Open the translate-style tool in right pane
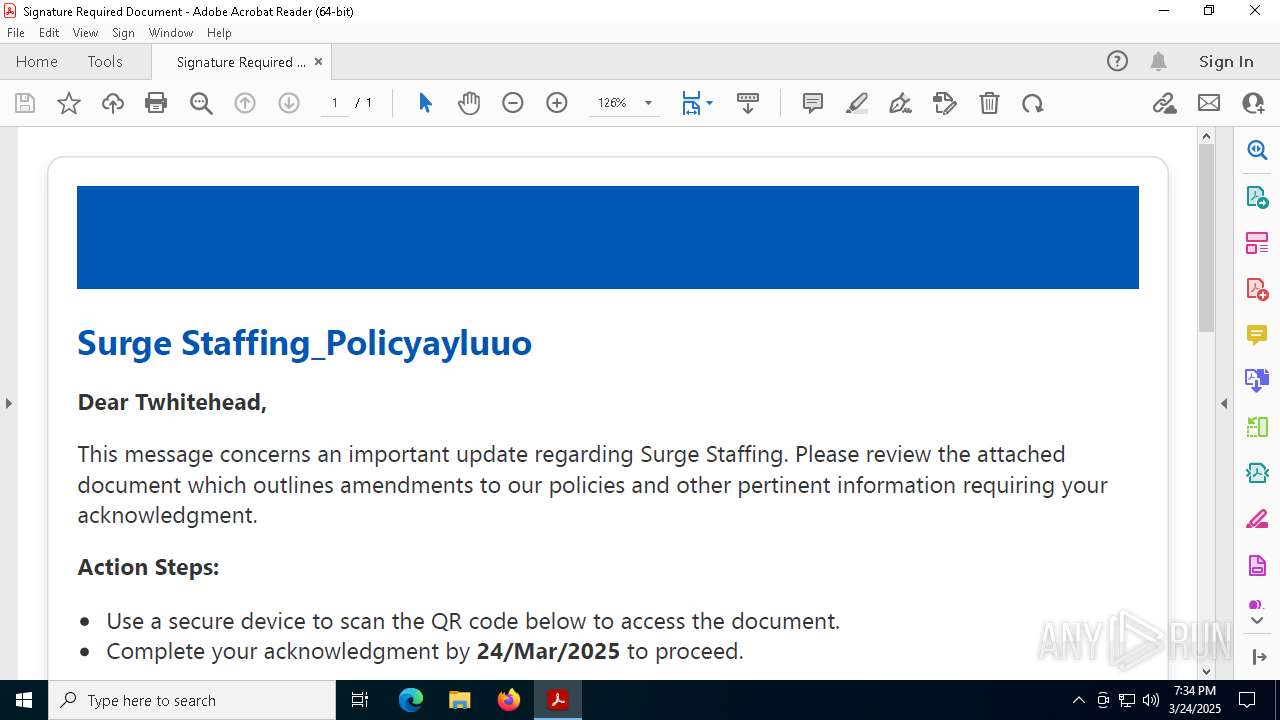This screenshot has width=1280, height=720. point(1257,380)
